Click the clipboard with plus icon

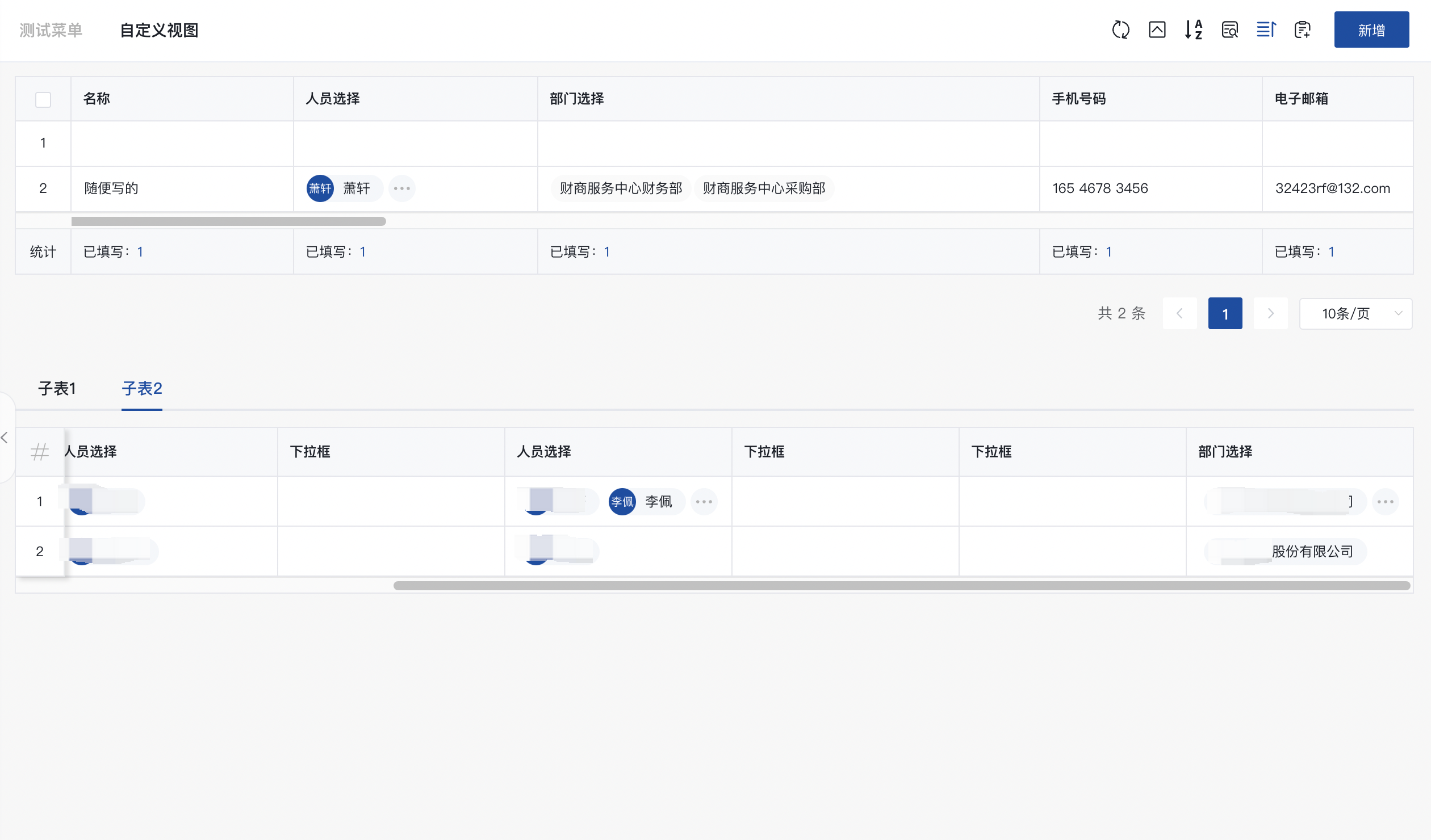tap(1302, 30)
